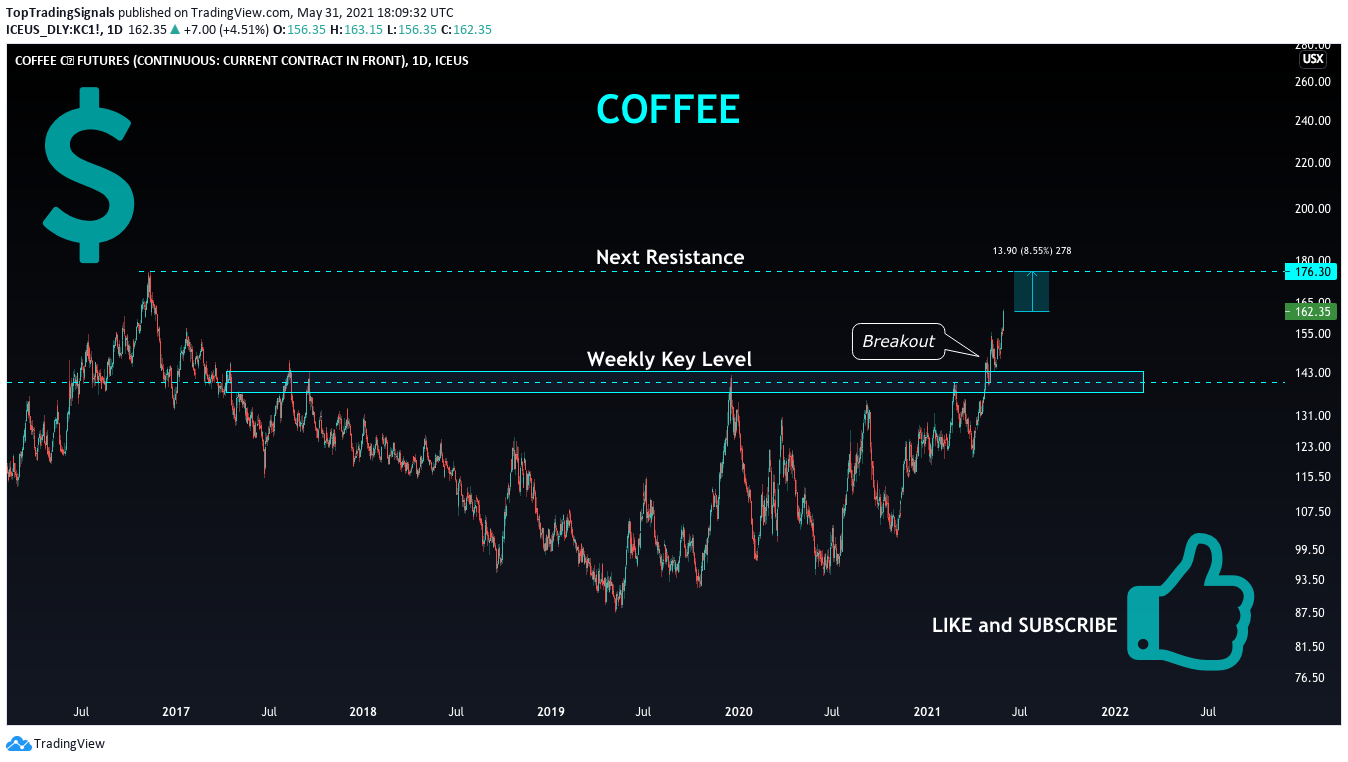Click the 2017 label on time axis
The width and height of the screenshot is (1348, 762).
176,712
